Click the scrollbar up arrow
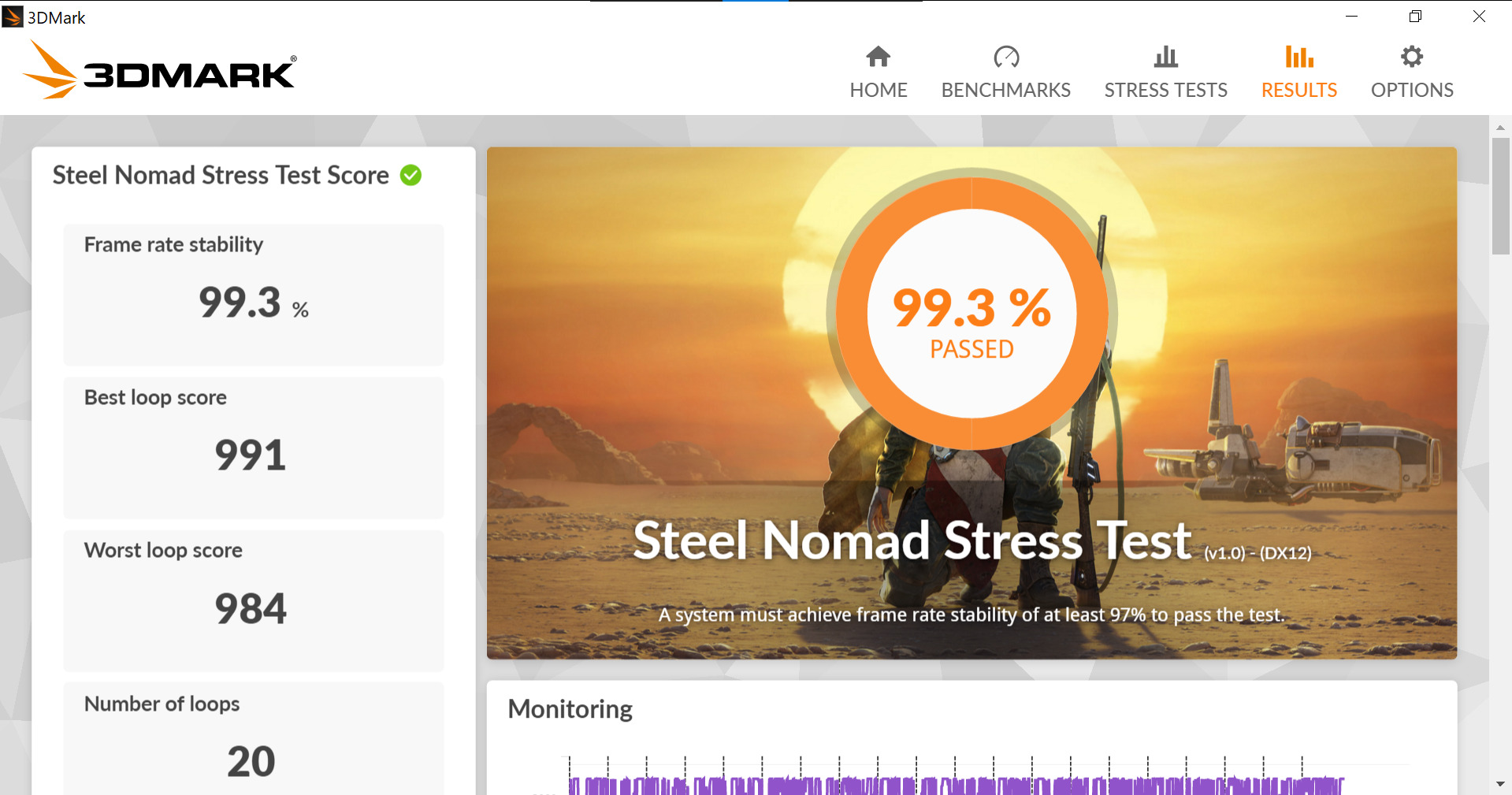Screen dimensions: 1512x795 pos(1500,127)
